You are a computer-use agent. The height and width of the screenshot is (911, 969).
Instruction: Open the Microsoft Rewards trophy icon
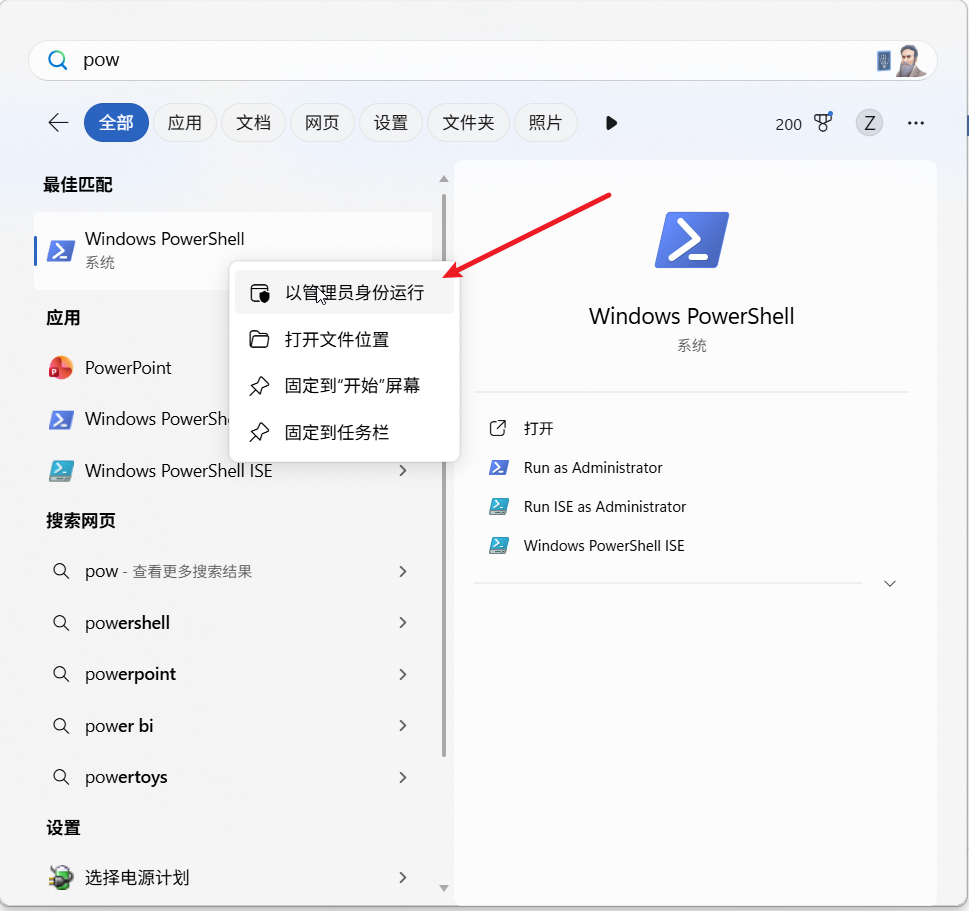point(822,122)
